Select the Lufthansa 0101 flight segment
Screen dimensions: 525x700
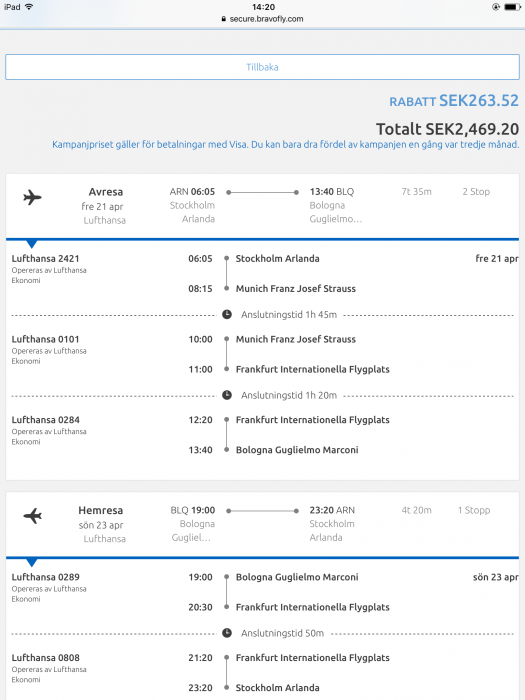click(x=262, y=354)
